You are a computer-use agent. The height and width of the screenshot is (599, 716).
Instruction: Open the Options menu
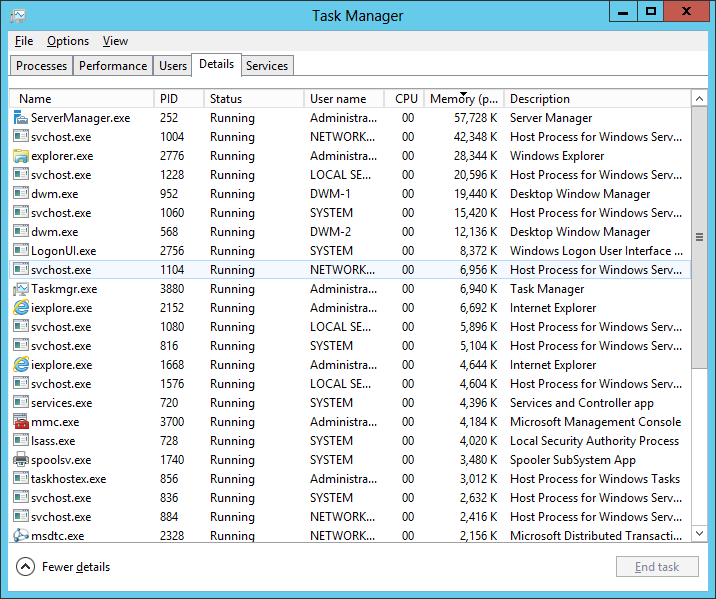[x=68, y=41]
